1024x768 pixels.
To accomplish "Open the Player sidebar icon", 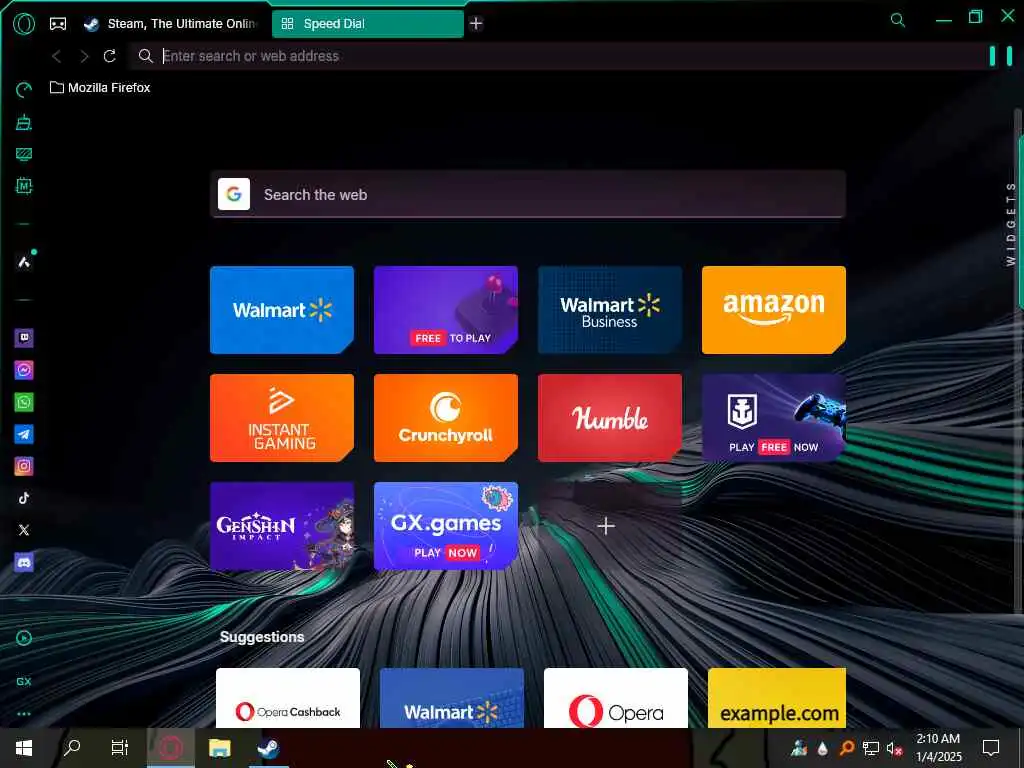I will point(24,638).
